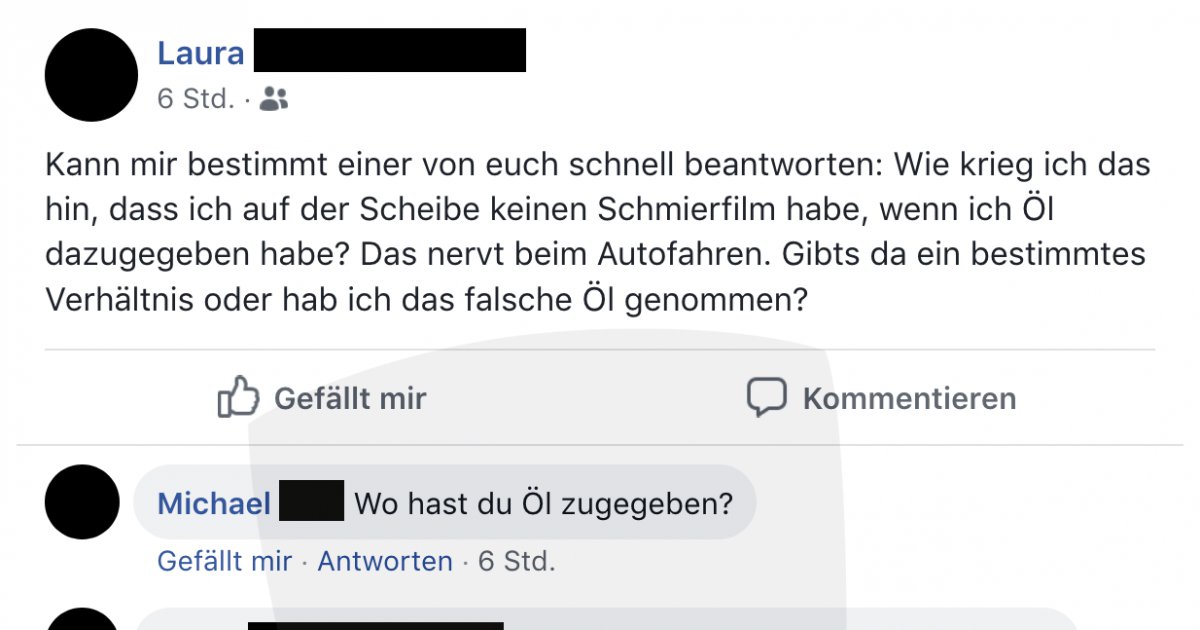Click the "6 Std." timestamp of Michael's comment

pyautogui.click(x=516, y=561)
